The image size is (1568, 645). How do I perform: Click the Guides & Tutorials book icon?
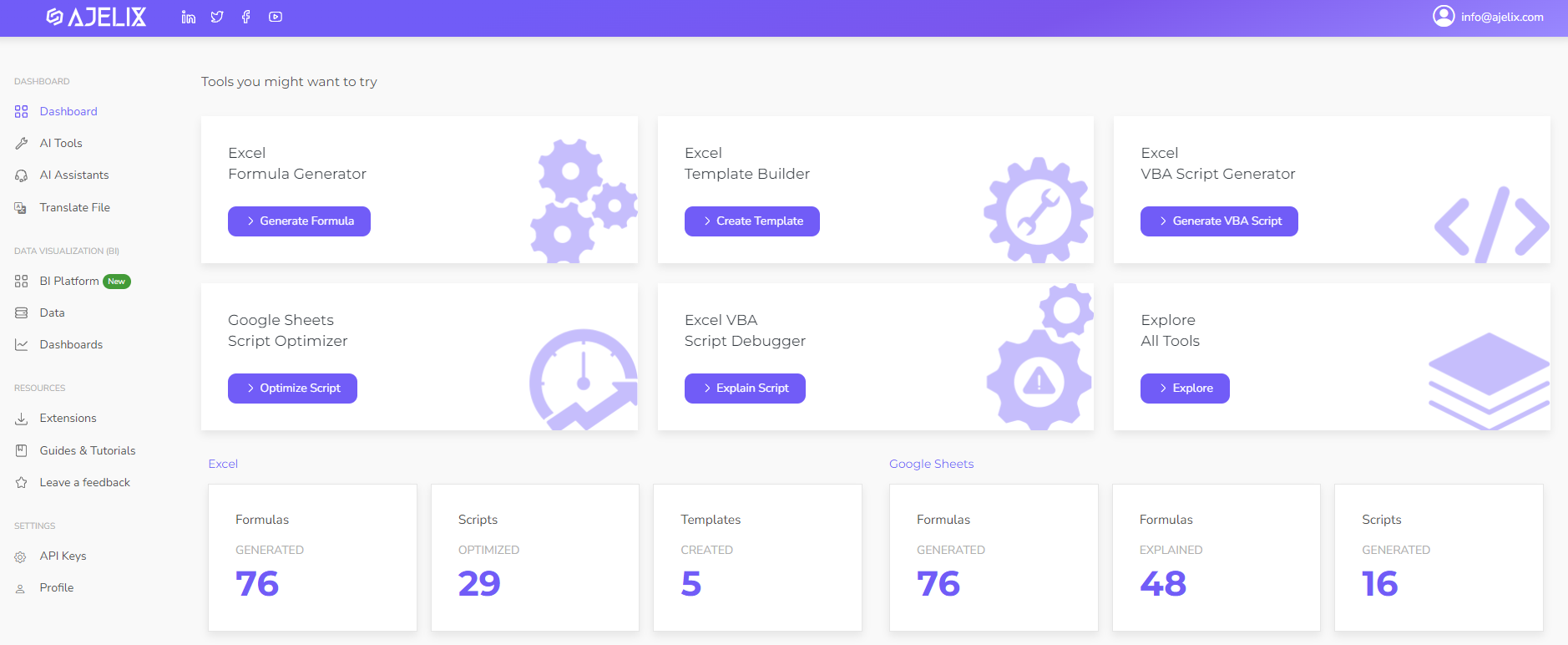(22, 451)
